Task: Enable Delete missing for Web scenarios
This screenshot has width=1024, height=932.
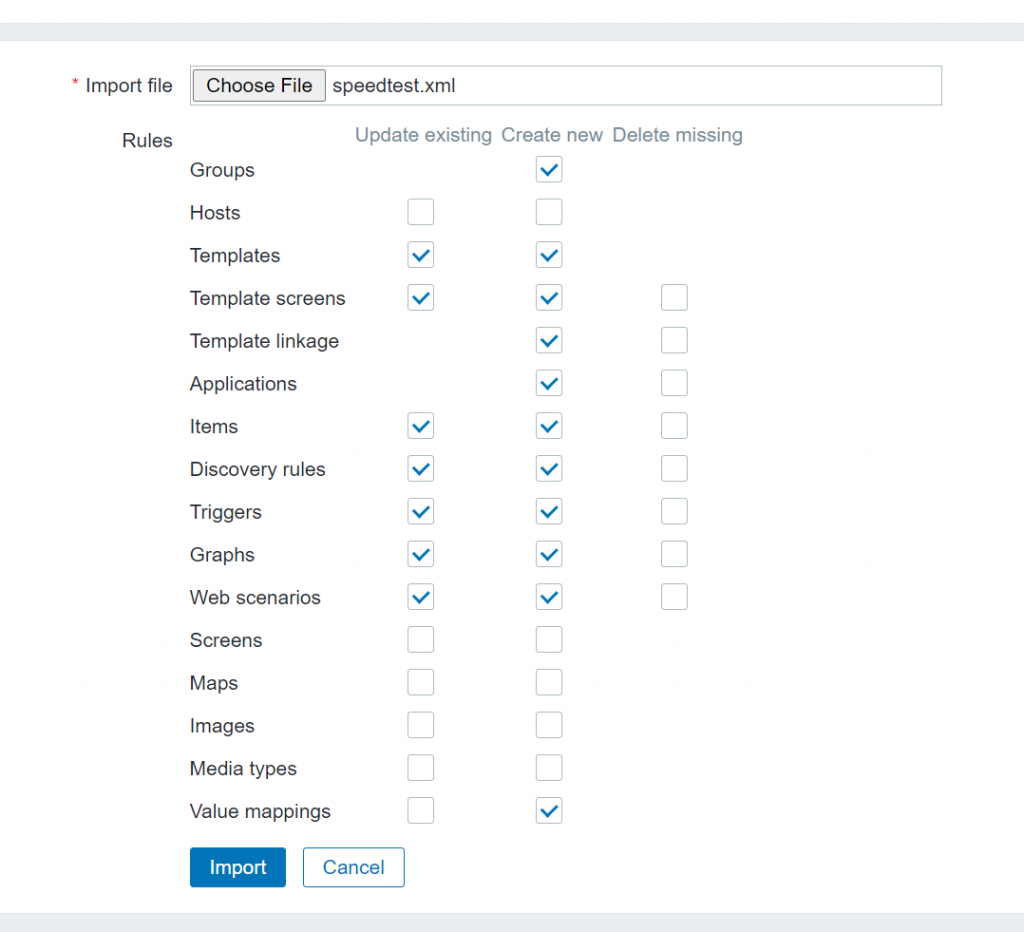Action: click(x=674, y=597)
